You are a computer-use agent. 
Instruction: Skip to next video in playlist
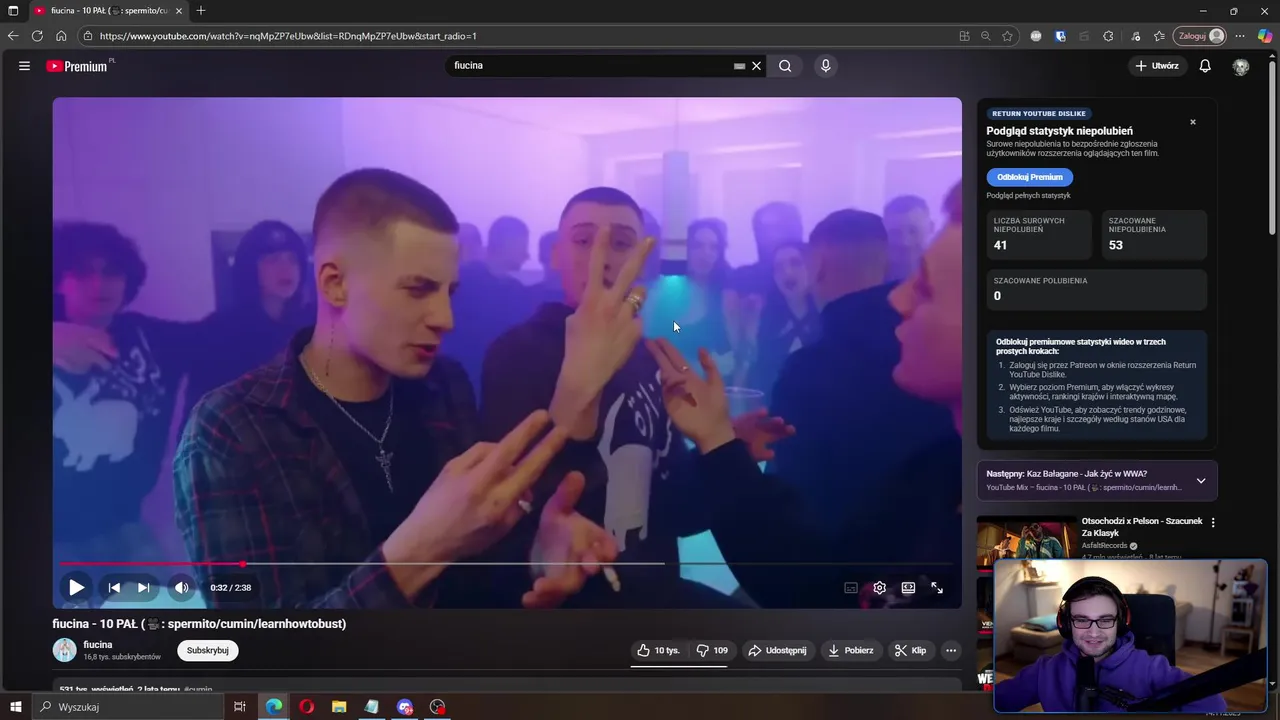pos(143,588)
